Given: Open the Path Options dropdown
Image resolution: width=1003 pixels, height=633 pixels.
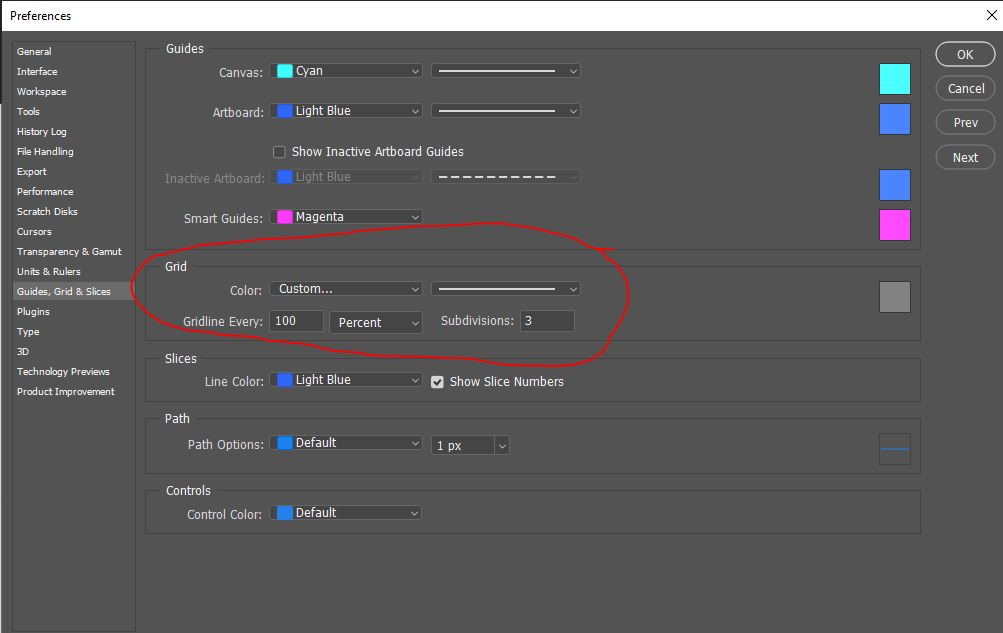Looking at the screenshot, I should click(x=345, y=442).
